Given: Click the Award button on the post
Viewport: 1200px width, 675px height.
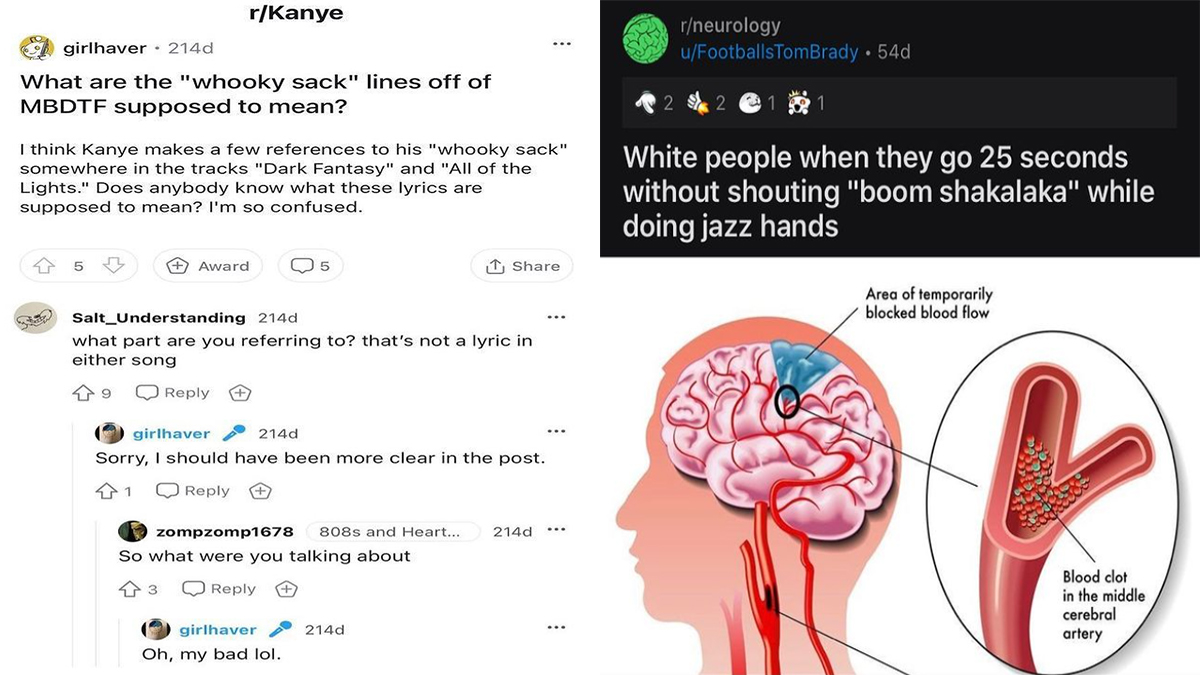Looking at the screenshot, I should [x=208, y=265].
